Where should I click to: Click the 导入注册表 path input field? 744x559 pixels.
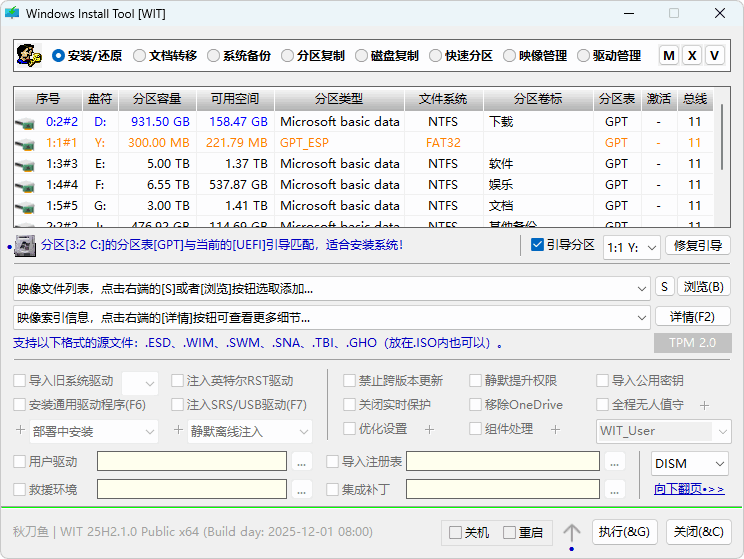(x=503, y=461)
